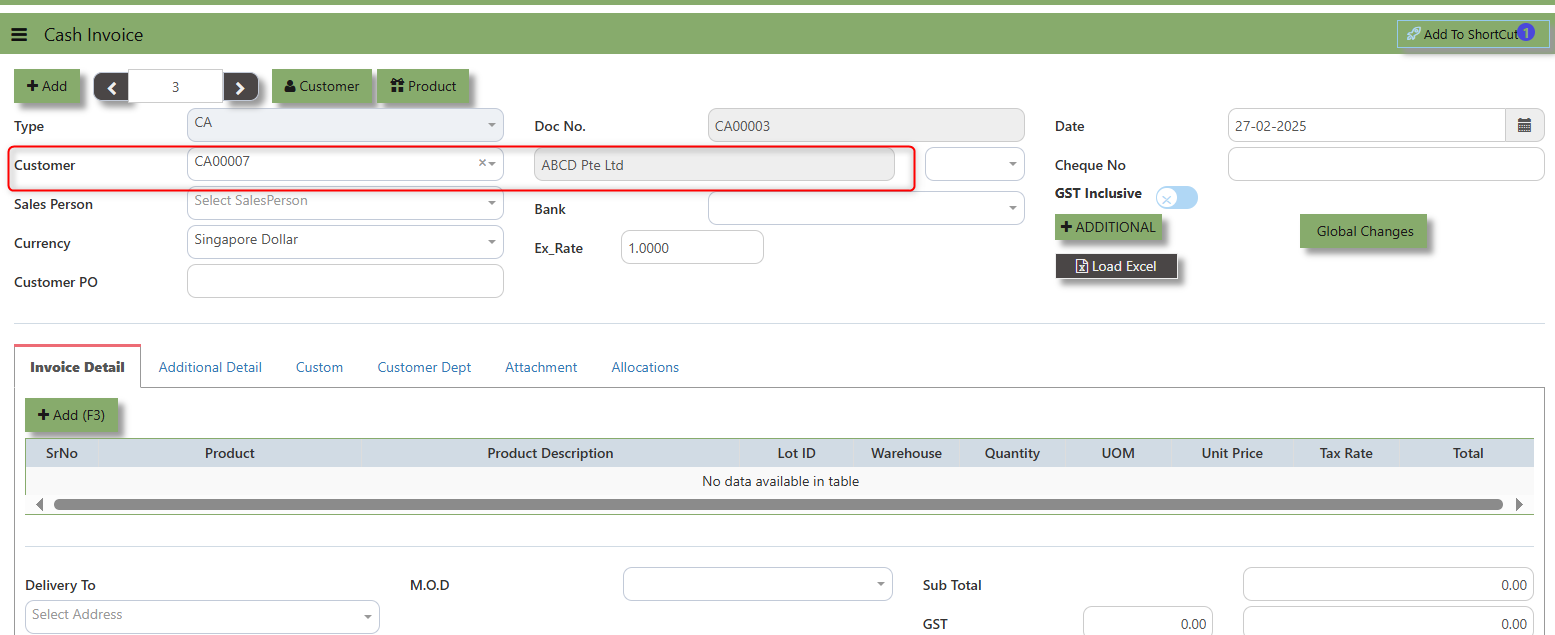Switch to the Custom tab
This screenshot has width=1555, height=635.
[x=319, y=367]
